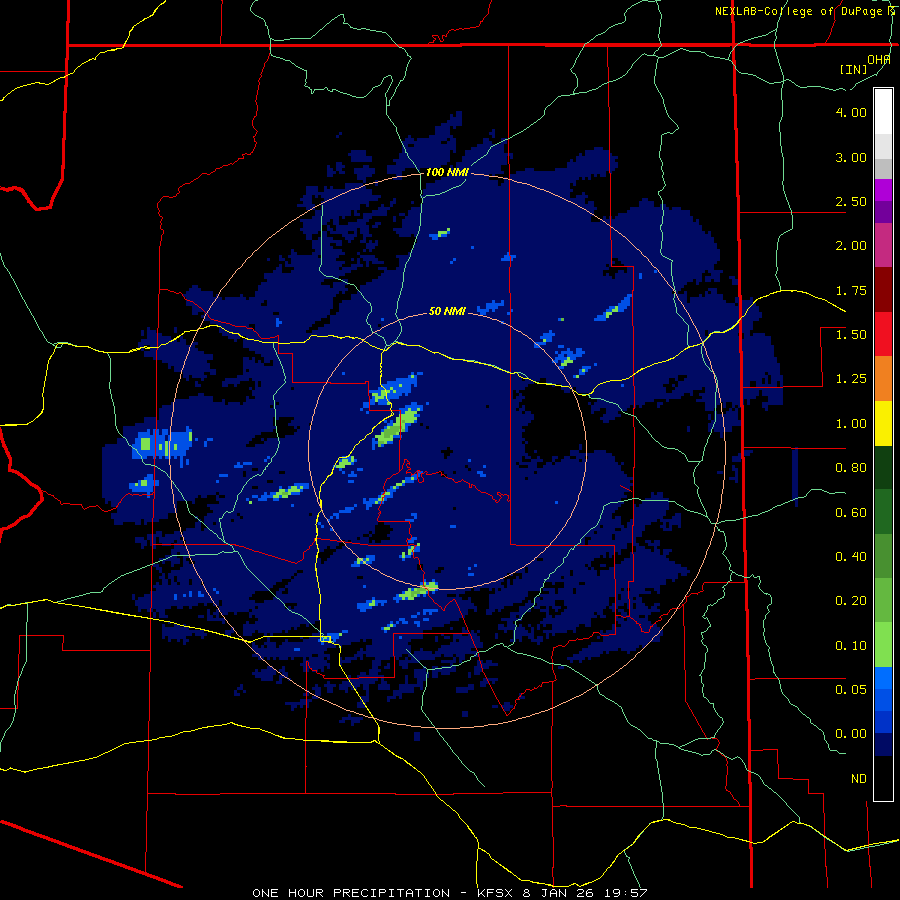The image size is (900, 900).
Task: Click the 4.00 legend value label
Action: [x=851, y=112]
